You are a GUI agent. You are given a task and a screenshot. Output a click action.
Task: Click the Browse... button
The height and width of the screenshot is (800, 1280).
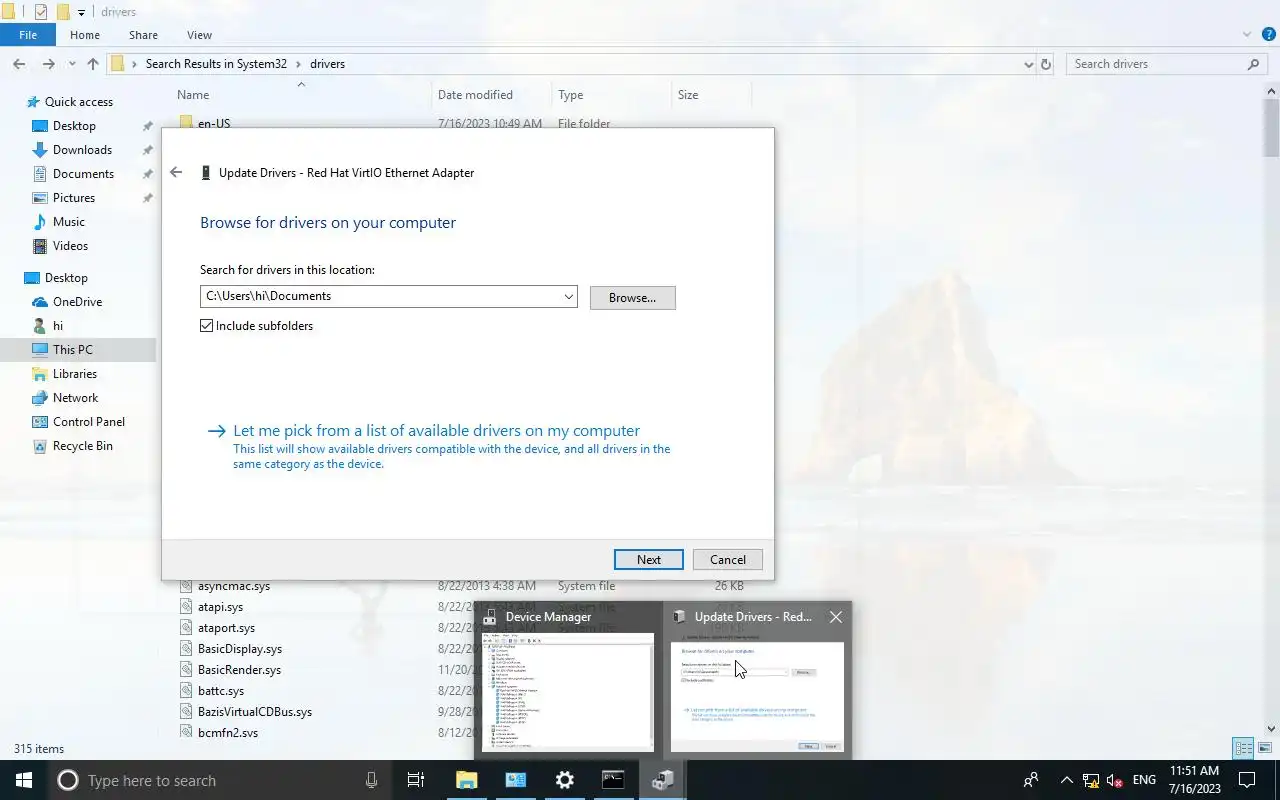pyautogui.click(x=632, y=298)
